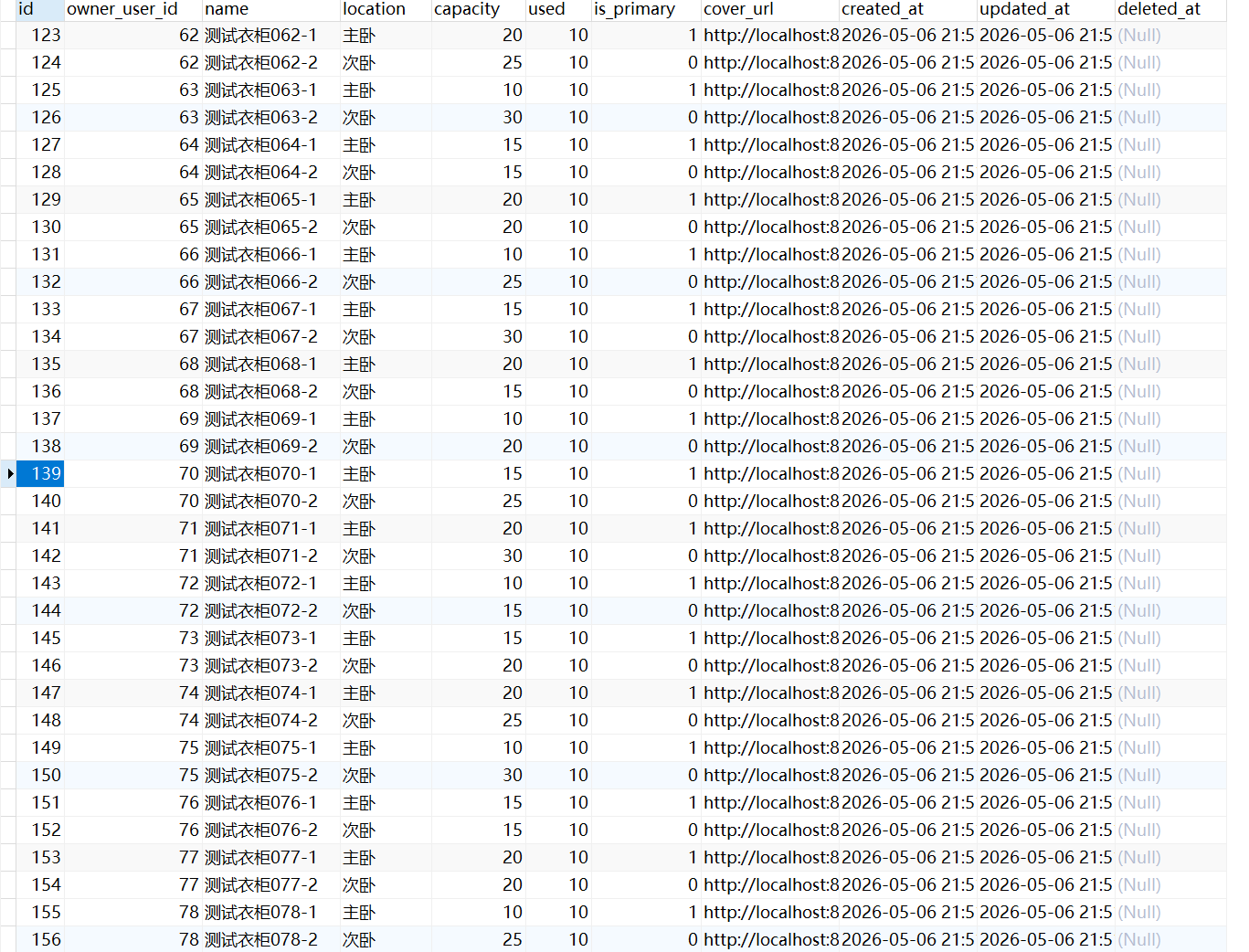Select id cell 155
The width and height of the screenshot is (1249, 952).
(x=40, y=912)
